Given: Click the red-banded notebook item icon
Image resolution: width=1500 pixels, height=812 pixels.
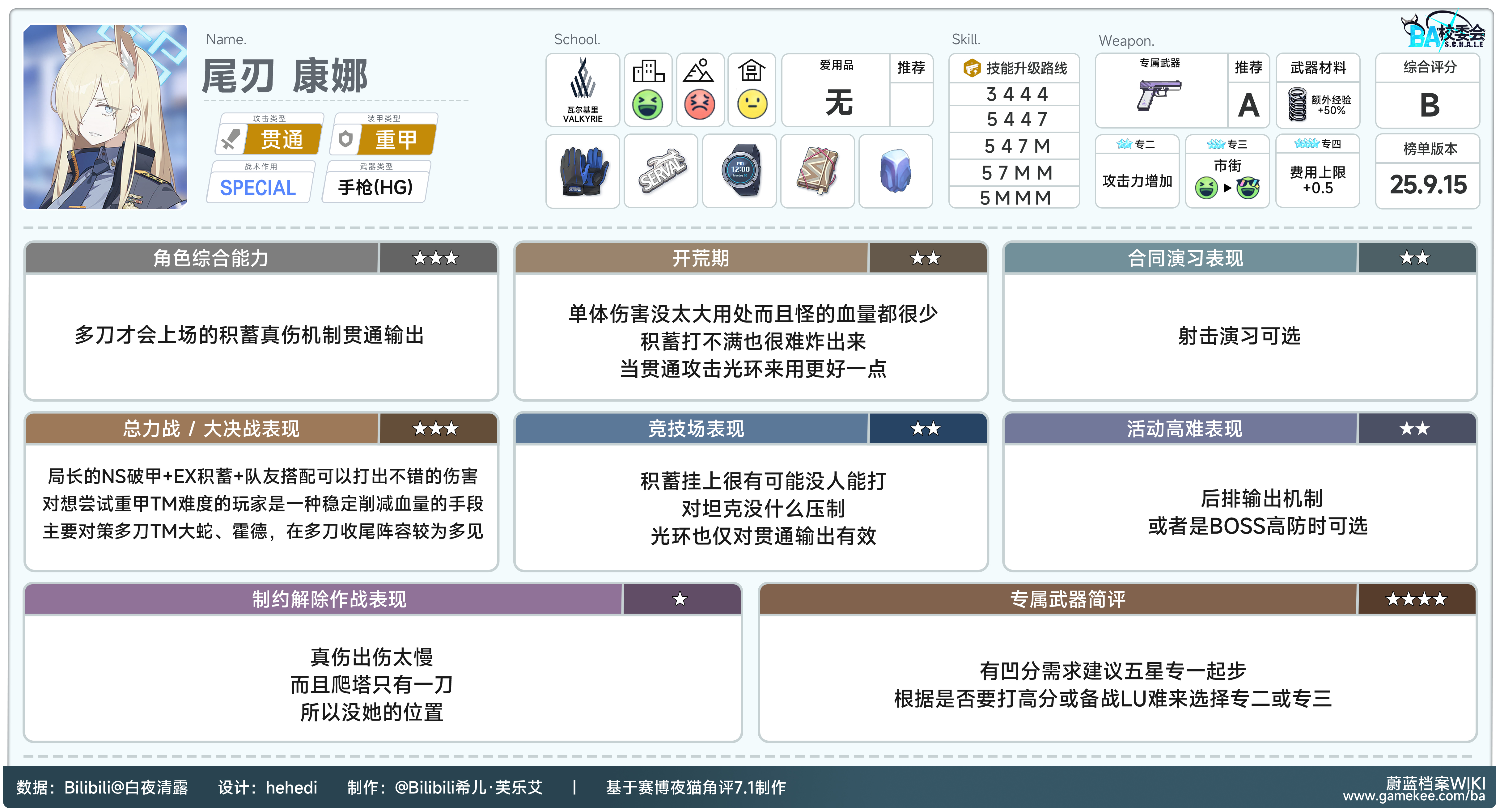Looking at the screenshot, I should point(818,171).
